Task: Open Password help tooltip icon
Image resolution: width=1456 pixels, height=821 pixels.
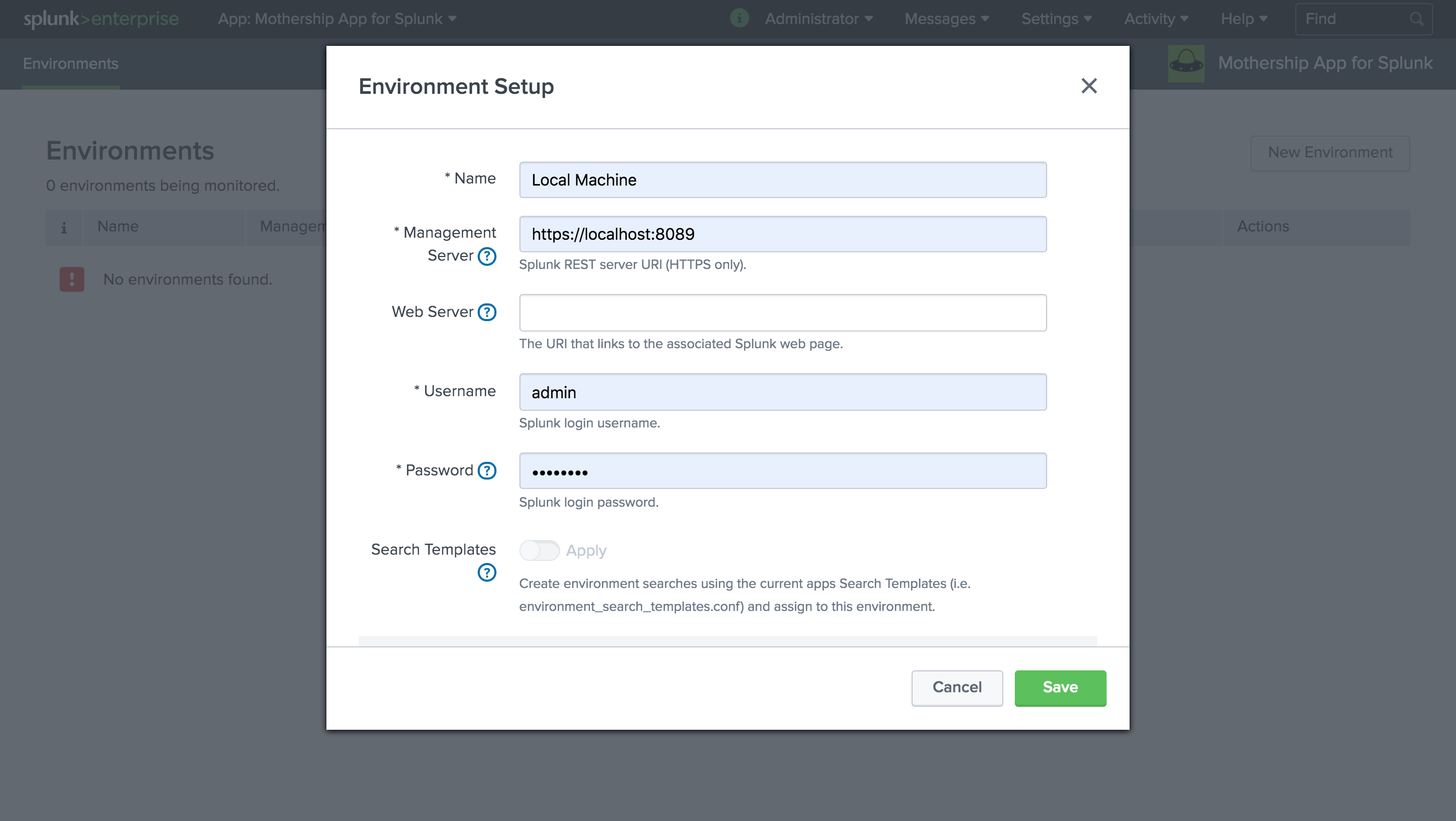Action: pos(487,470)
